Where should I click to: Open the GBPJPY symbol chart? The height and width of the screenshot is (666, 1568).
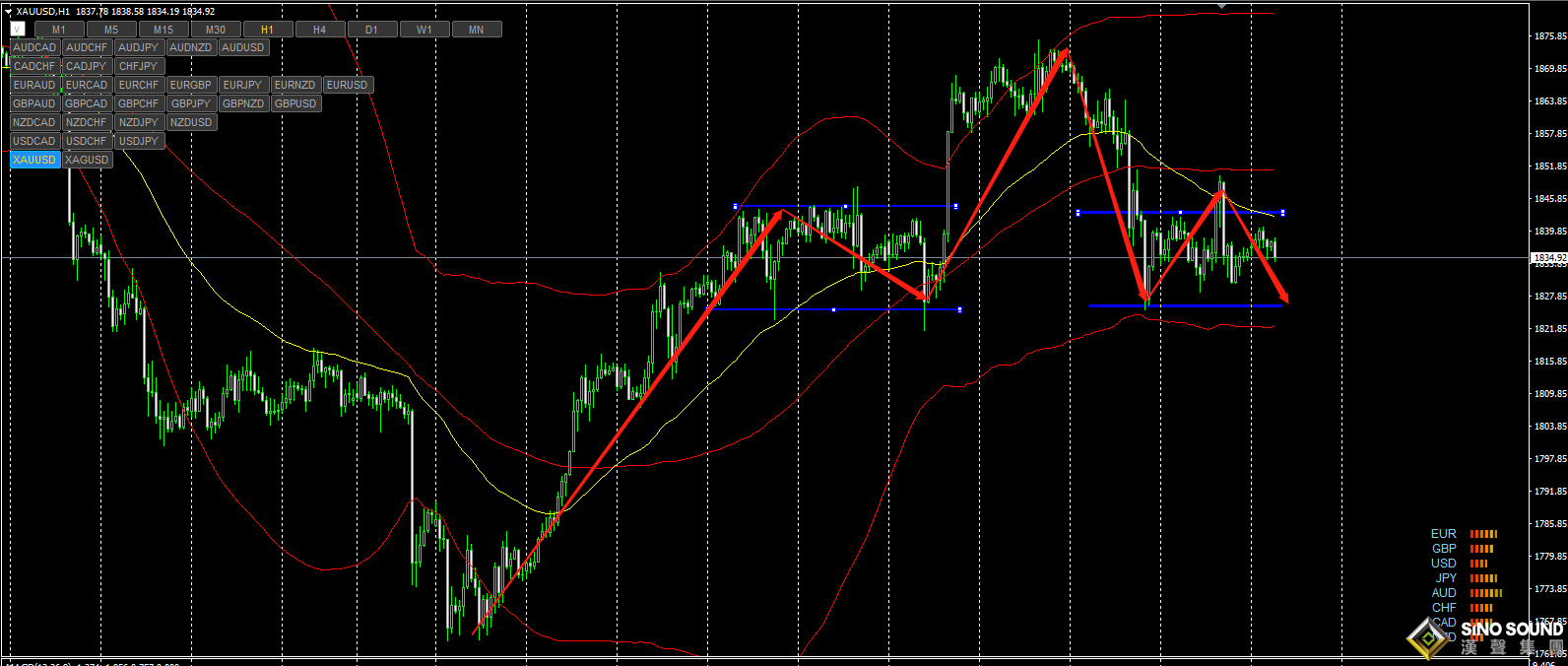tap(190, 103)
